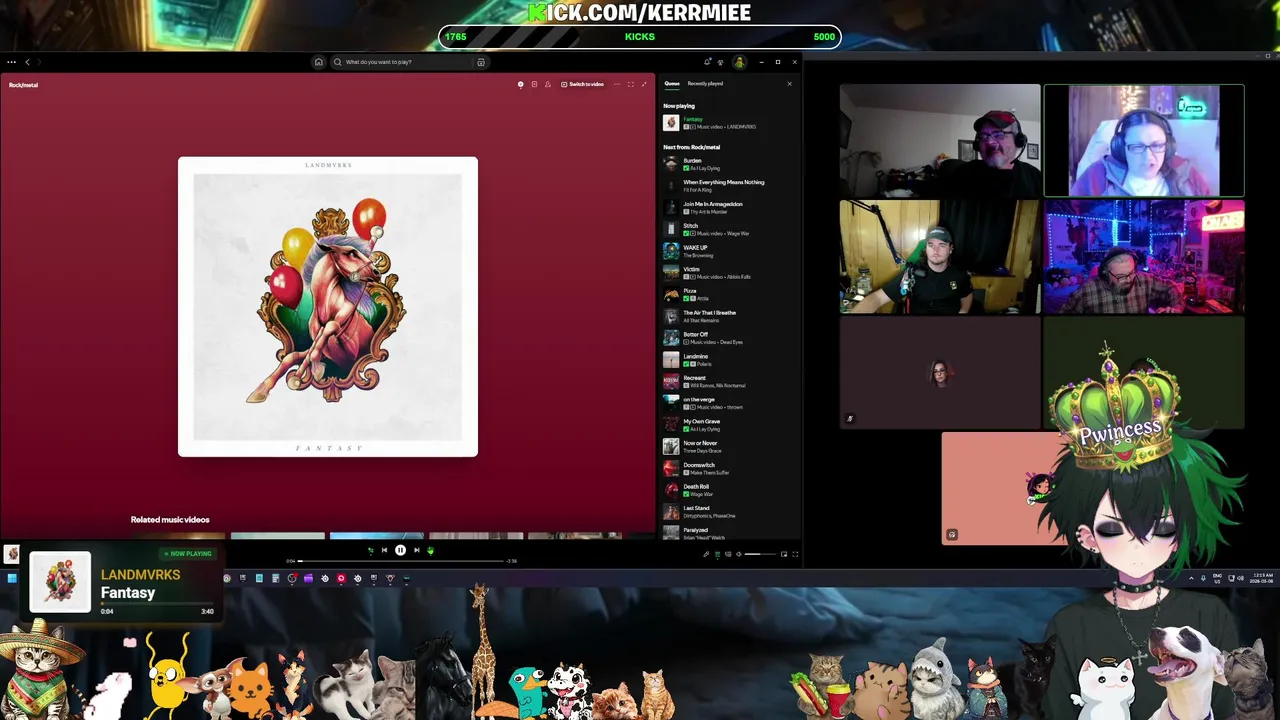The width and height of the screenshot is (1280, 720).
Task: Select 'Last Stand' in the queue
Action: pyautogui.click(x=730, y=512)
